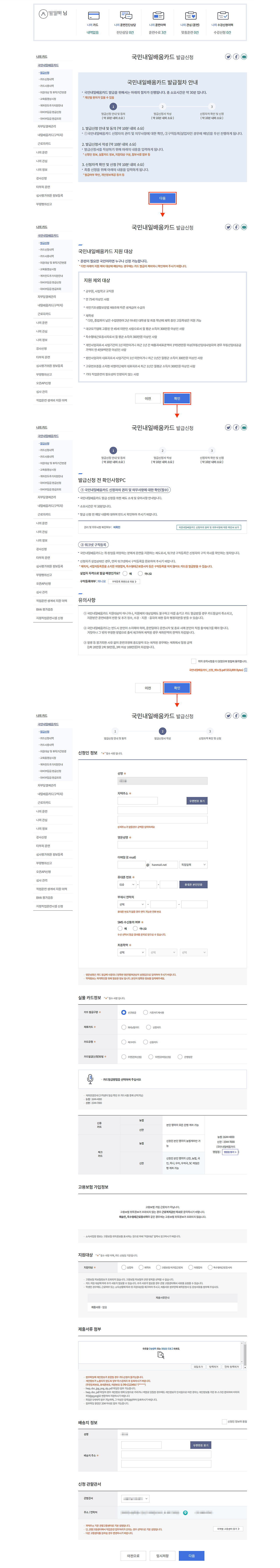Viewport: 280px width, 1568px height.
Task: Select the 신규발급 radio option
Action: tap(124, 1012)
